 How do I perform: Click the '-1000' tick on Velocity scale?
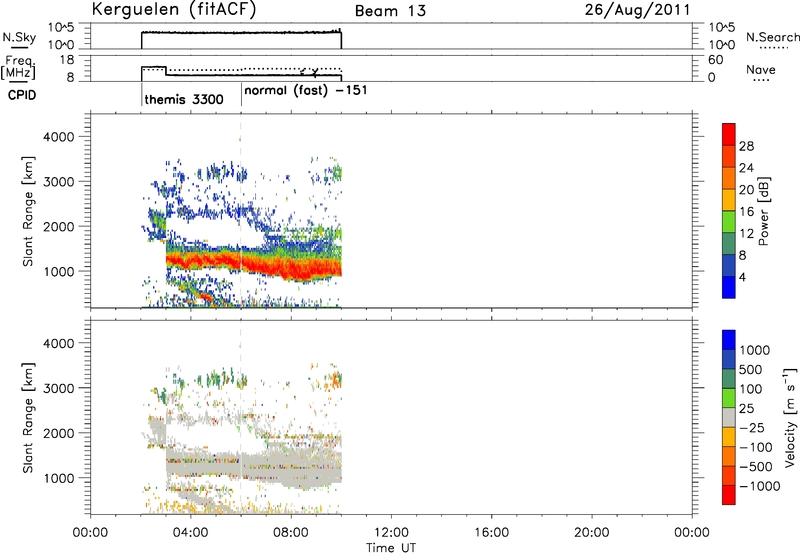[759, 486]
